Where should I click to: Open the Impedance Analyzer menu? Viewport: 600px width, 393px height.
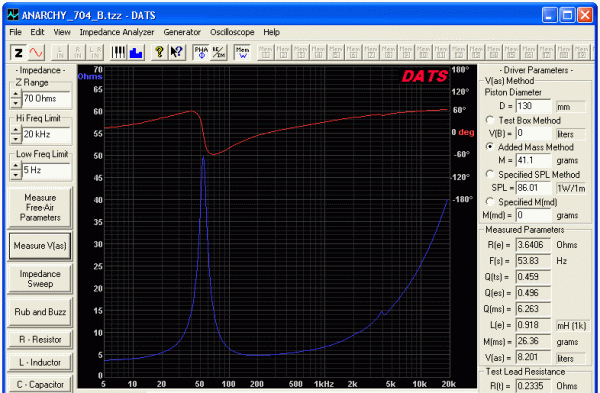coord(117,32)
